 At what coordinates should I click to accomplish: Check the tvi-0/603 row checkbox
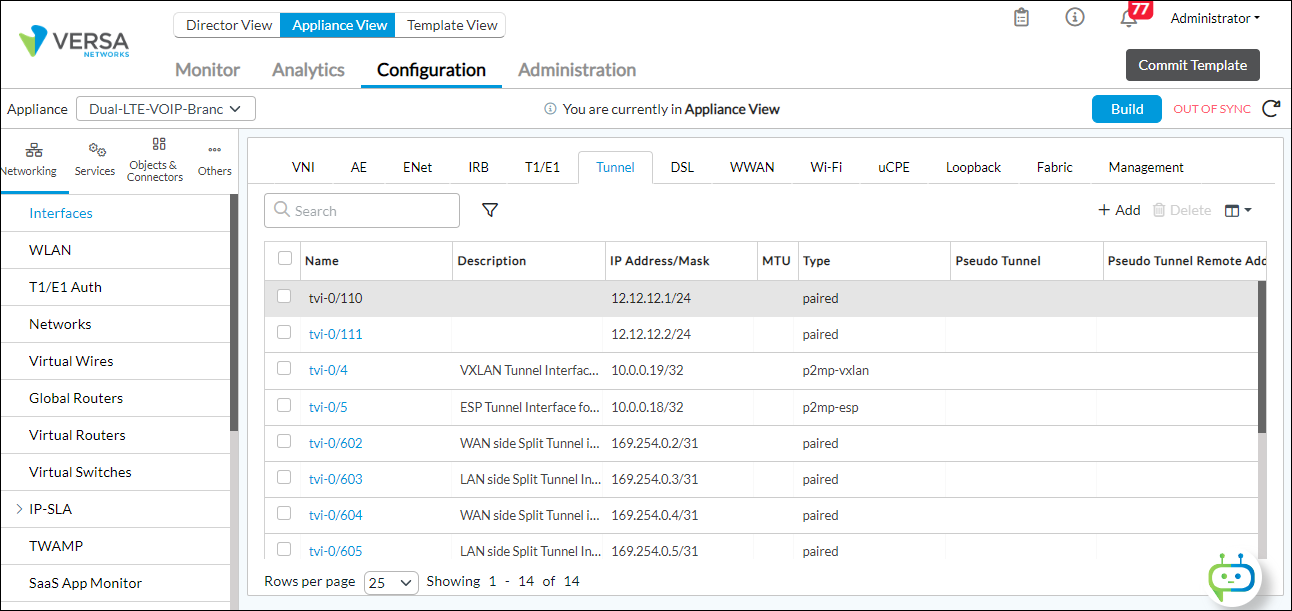click(x=284, y=477)
